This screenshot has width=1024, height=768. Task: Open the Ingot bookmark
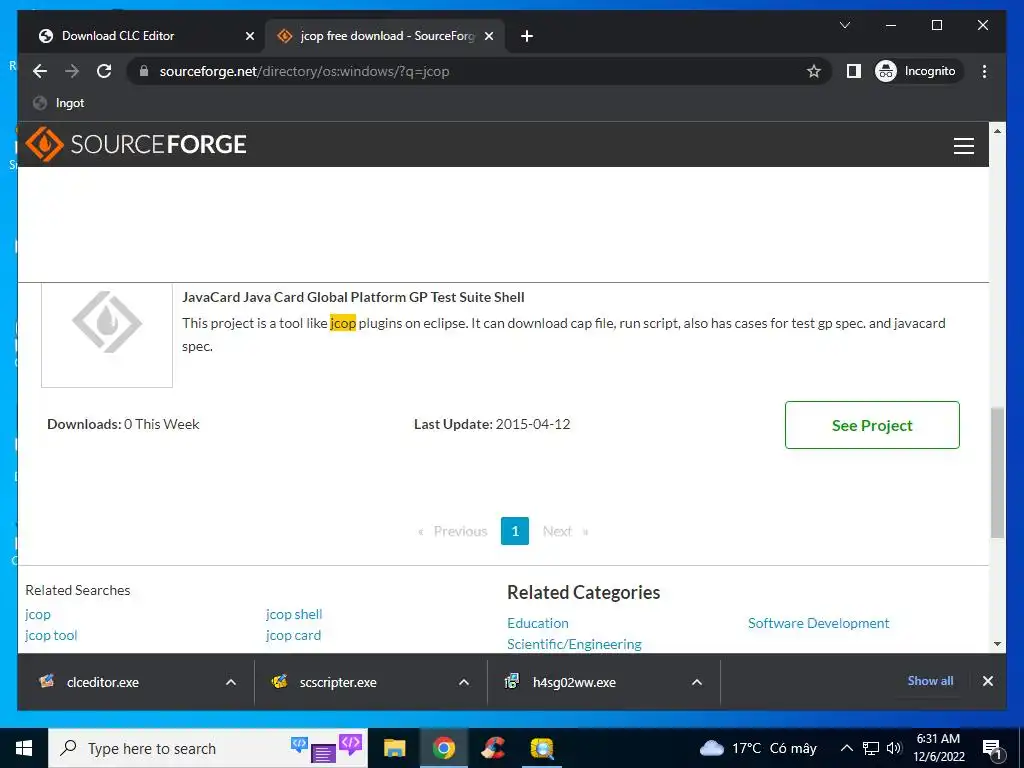(x=59, y=103)
